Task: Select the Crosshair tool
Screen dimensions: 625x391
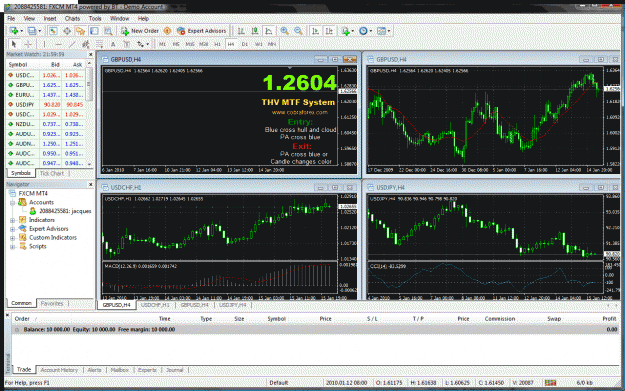Action: (28, 44)
